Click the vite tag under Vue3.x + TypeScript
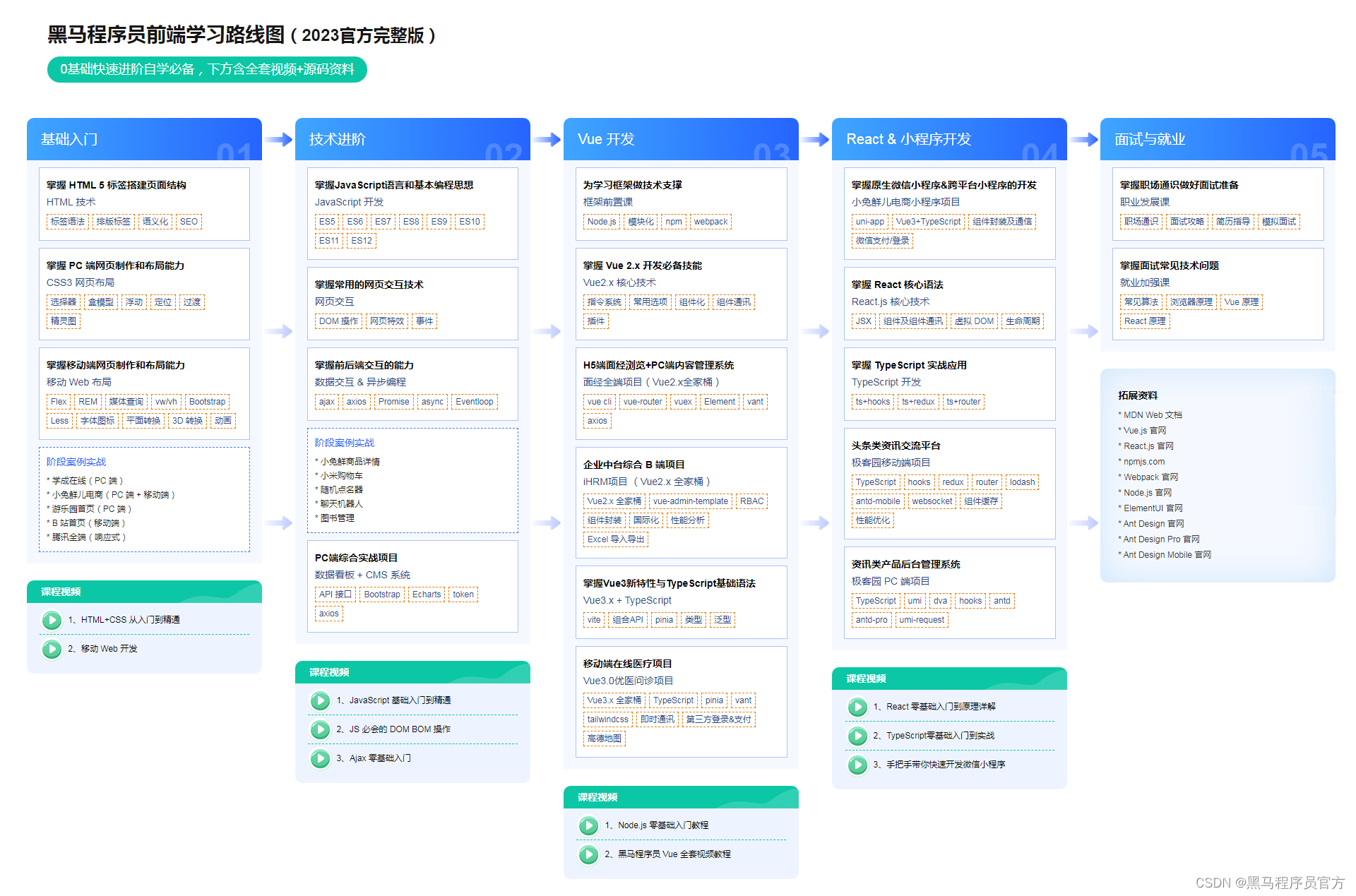 pos(594,620)
